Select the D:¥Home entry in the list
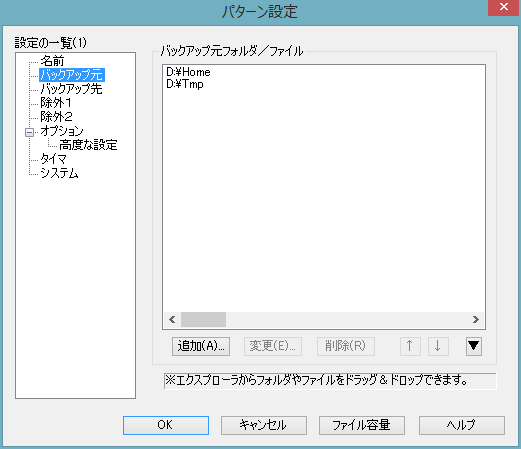Image resolution: width=521 pixels, height=449 pixels. coord(188,72)
